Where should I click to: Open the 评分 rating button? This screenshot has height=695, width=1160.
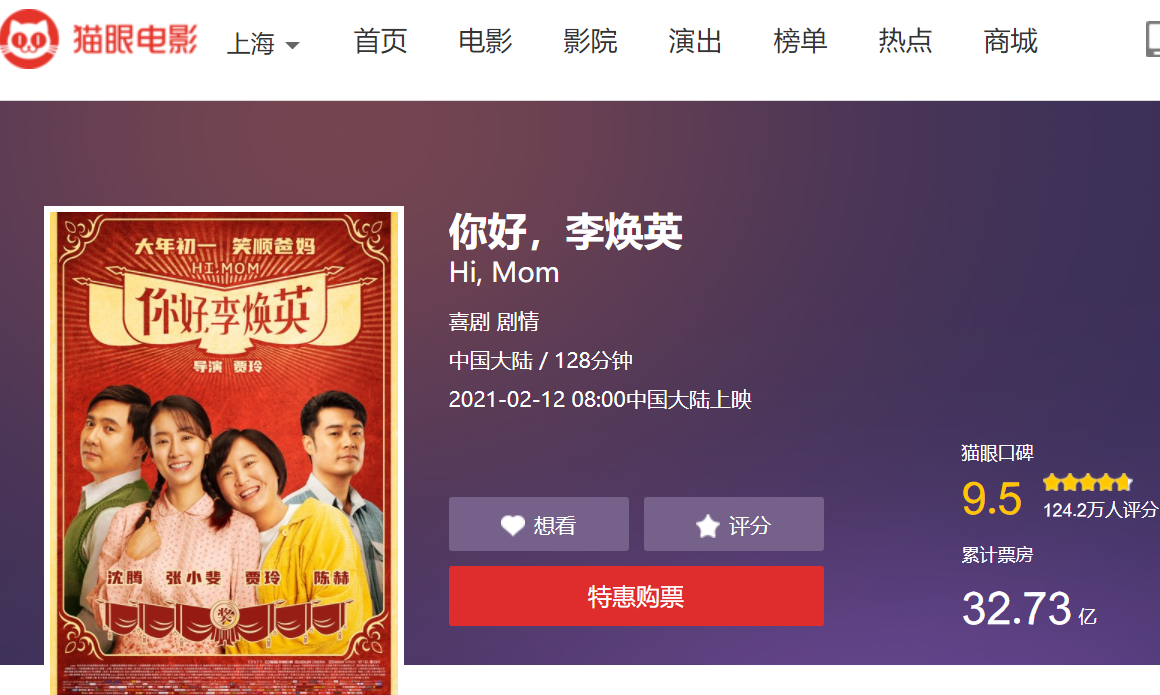click(734, 524)
